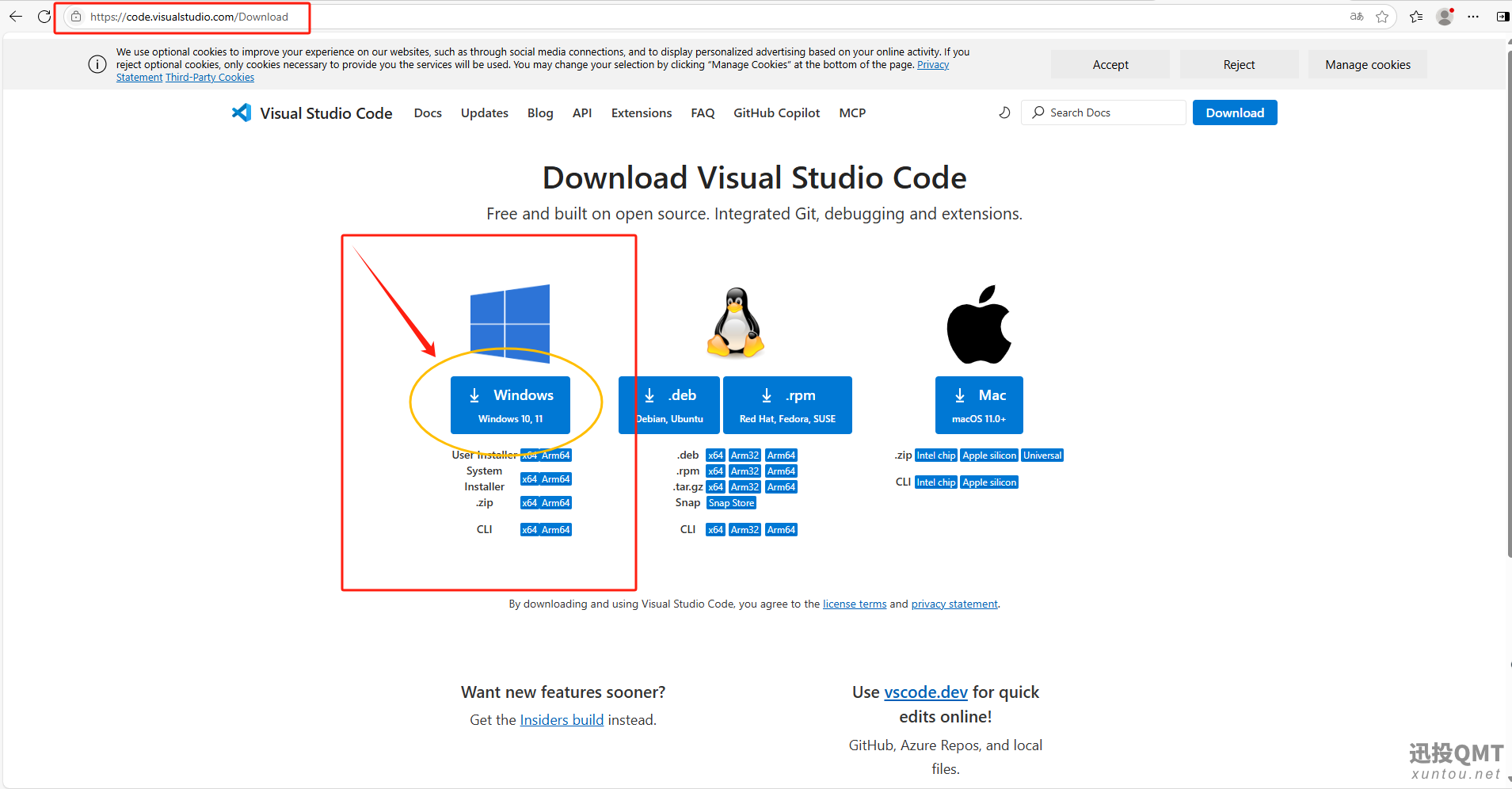Download Windows CLI x64
The width and height of the screenshot is (1512, 789).
click(x=530, y=530)
